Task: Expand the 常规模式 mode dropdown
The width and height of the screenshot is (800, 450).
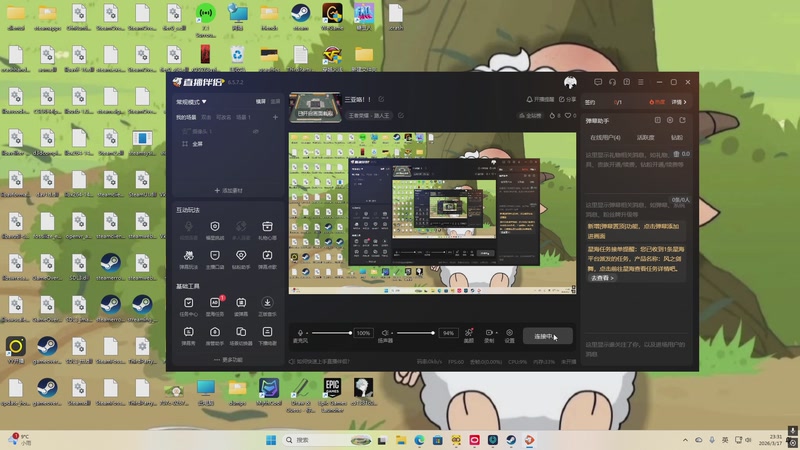Action: point(191,102)
